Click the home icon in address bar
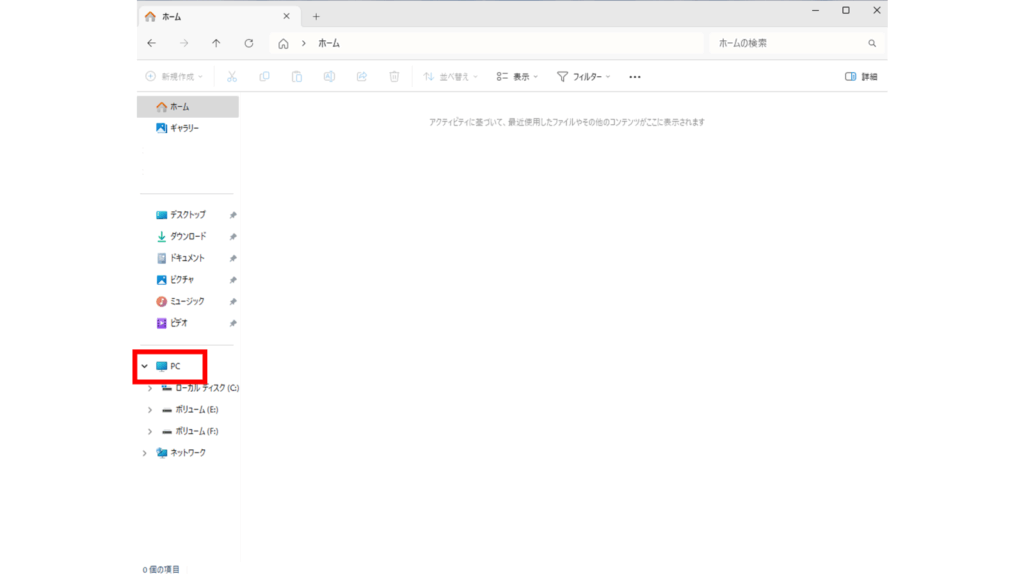This screenshot has height=576, width=1024. click(283, 44)
